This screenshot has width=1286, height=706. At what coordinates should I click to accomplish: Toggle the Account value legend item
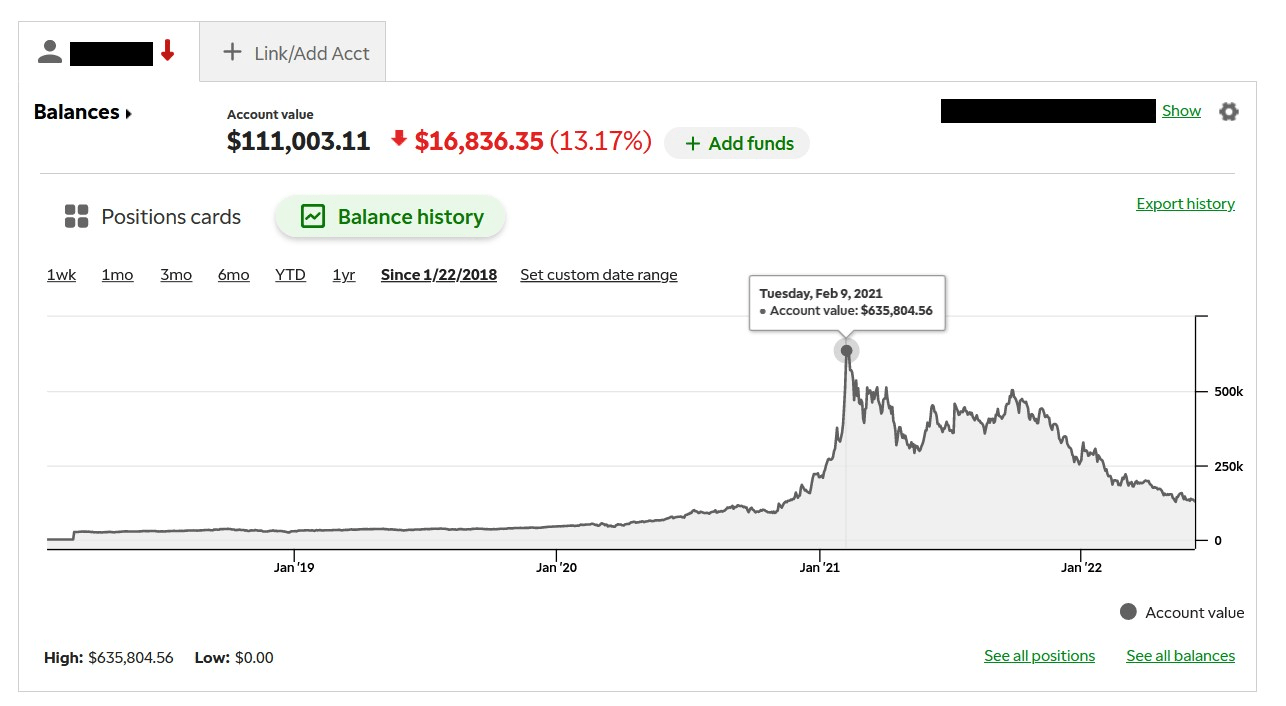1183,612
